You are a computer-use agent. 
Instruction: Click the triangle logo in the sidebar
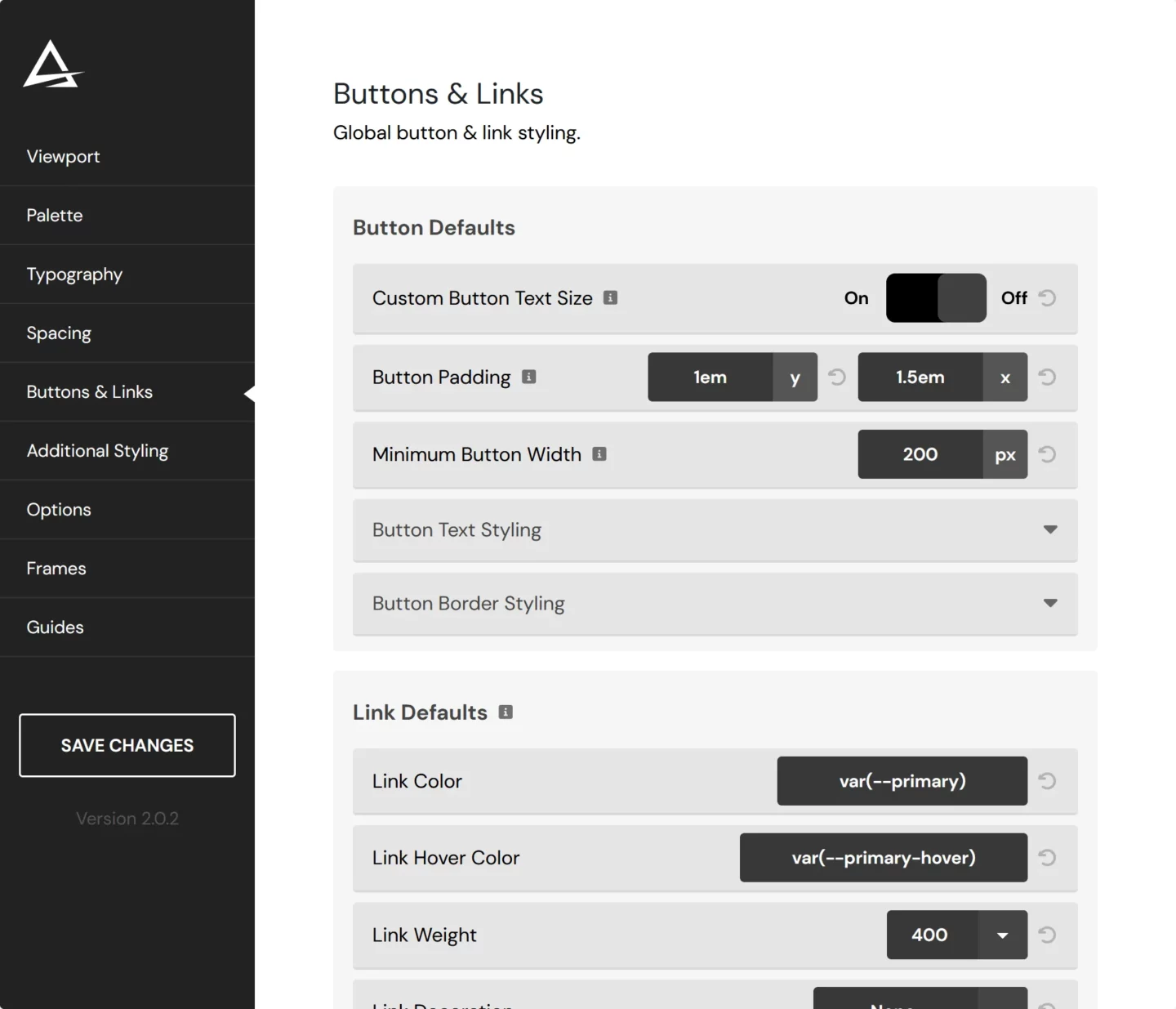[53, 64]
